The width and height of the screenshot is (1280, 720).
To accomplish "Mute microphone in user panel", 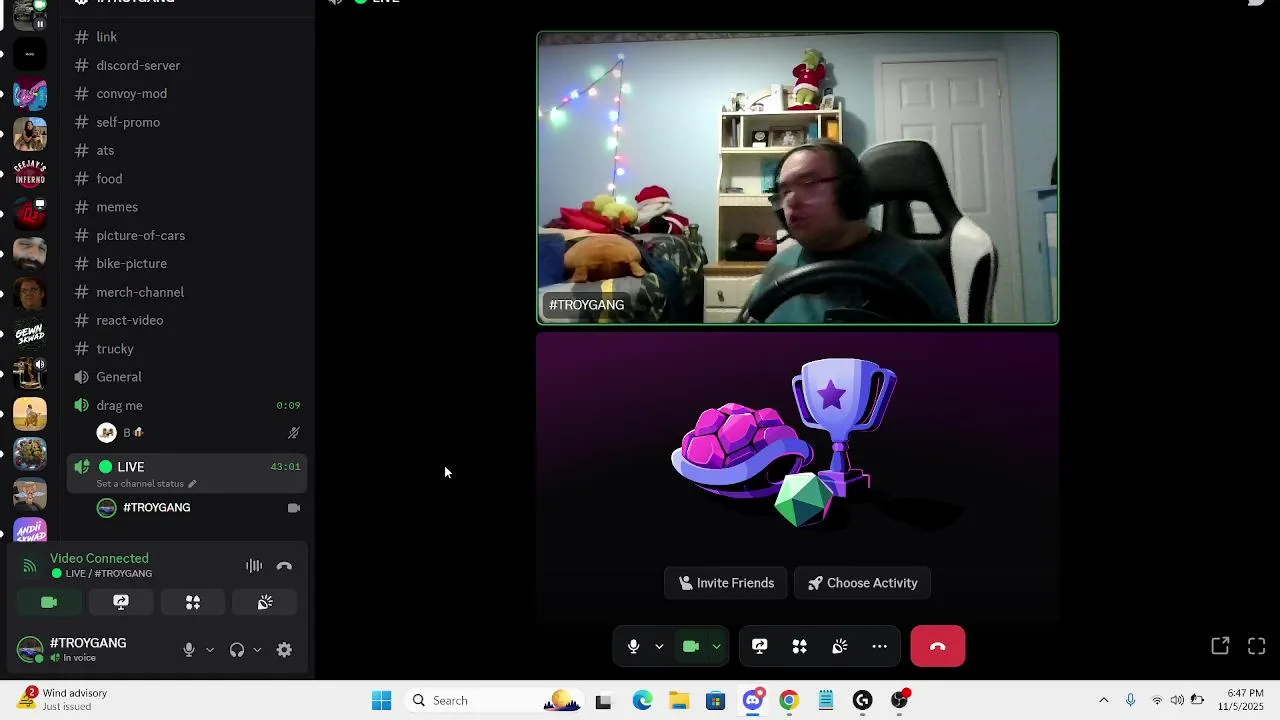I will [189, 650].
